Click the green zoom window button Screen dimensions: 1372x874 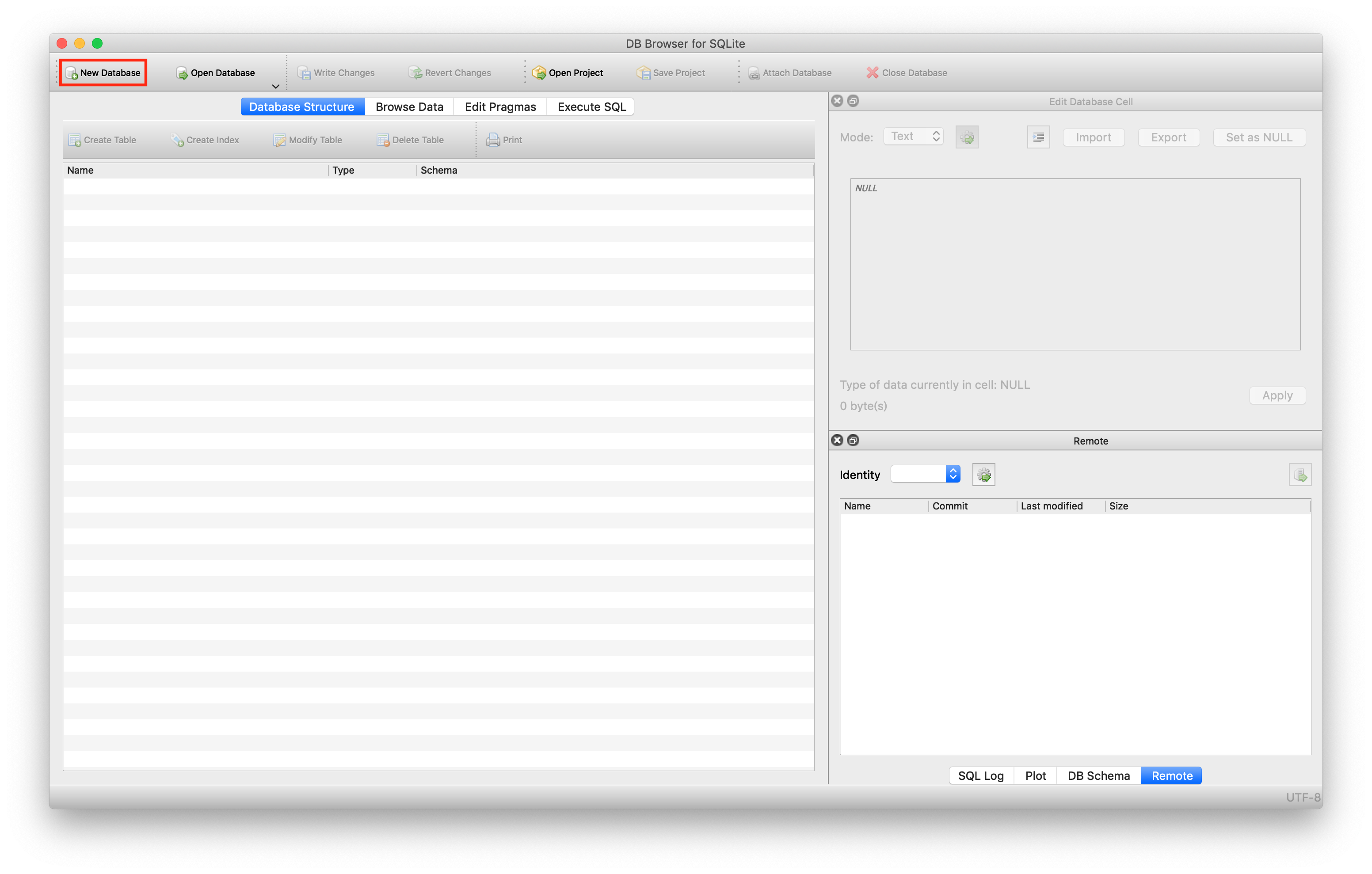(x=97, y=43)
